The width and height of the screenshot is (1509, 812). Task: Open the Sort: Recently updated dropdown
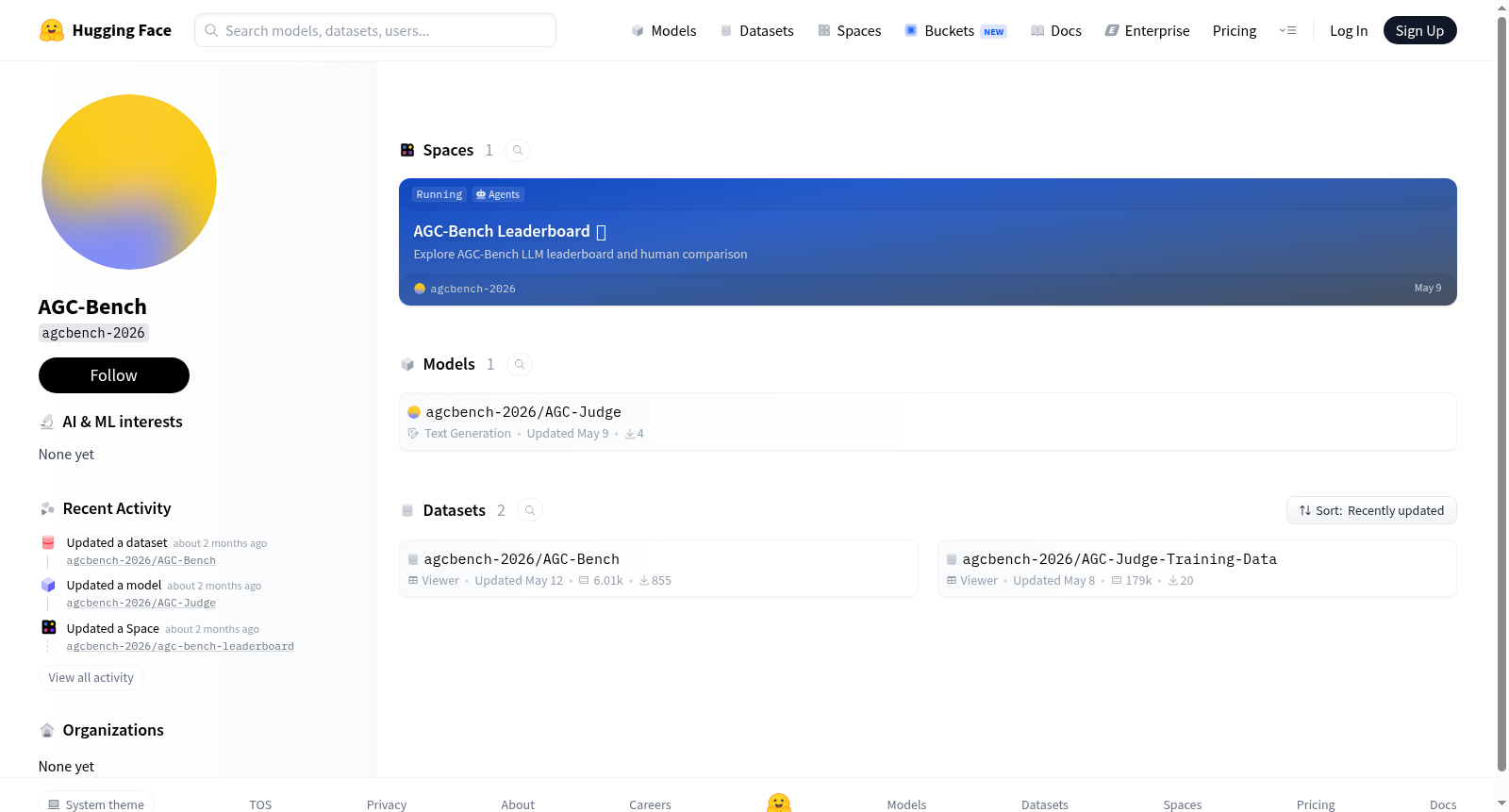click(x=1371, y=510)
